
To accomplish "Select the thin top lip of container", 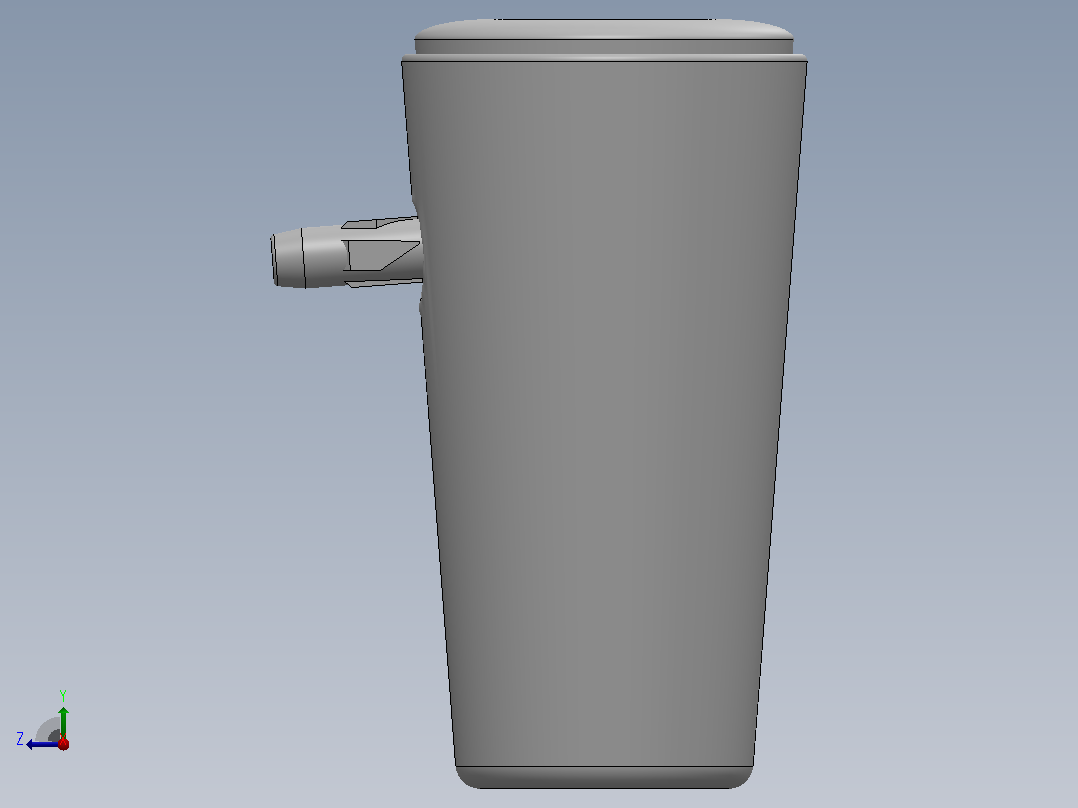I will [x=604, y=58].
